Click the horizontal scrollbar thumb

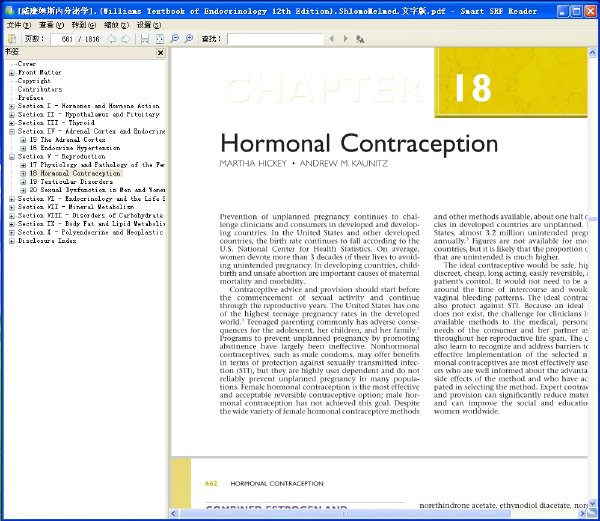[x=345, y=513]
